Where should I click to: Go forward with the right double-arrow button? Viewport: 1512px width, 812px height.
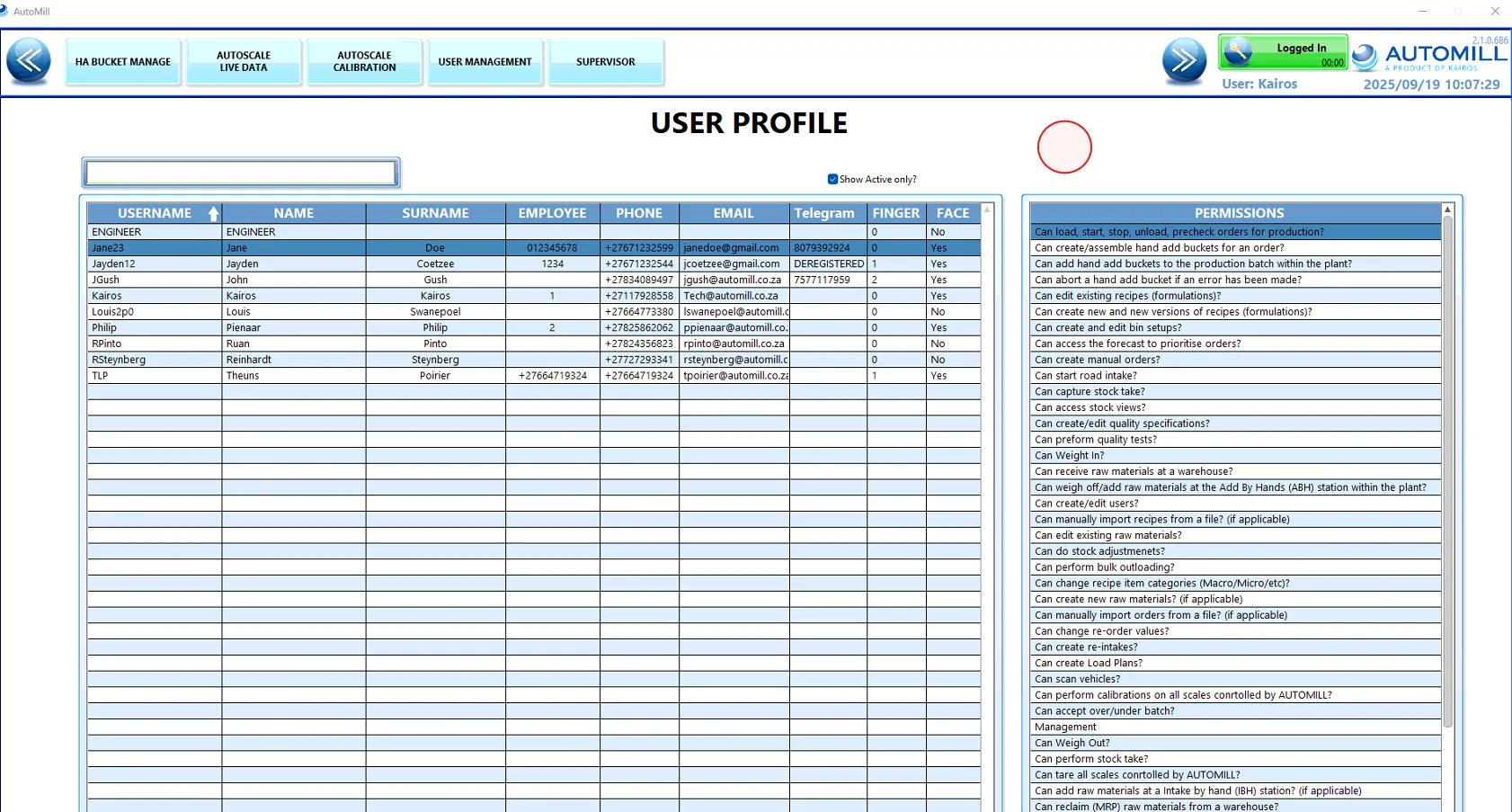tap(1184, 61)
